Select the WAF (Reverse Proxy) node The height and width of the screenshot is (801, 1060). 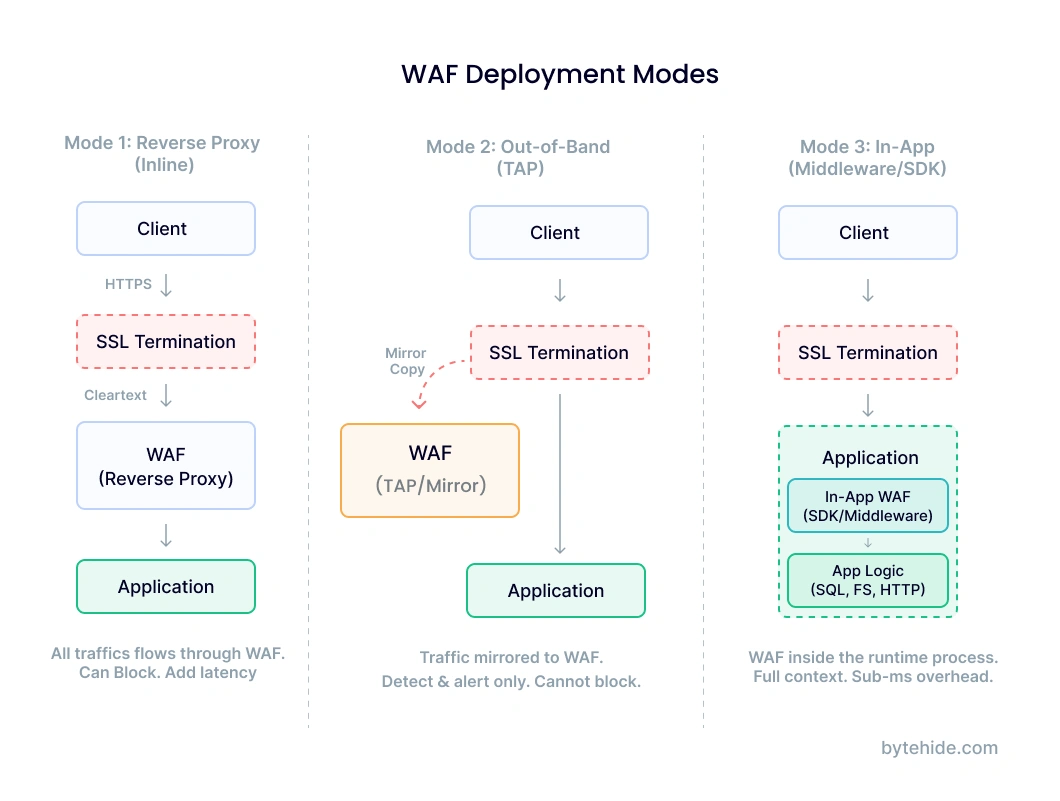pos(165,466)
